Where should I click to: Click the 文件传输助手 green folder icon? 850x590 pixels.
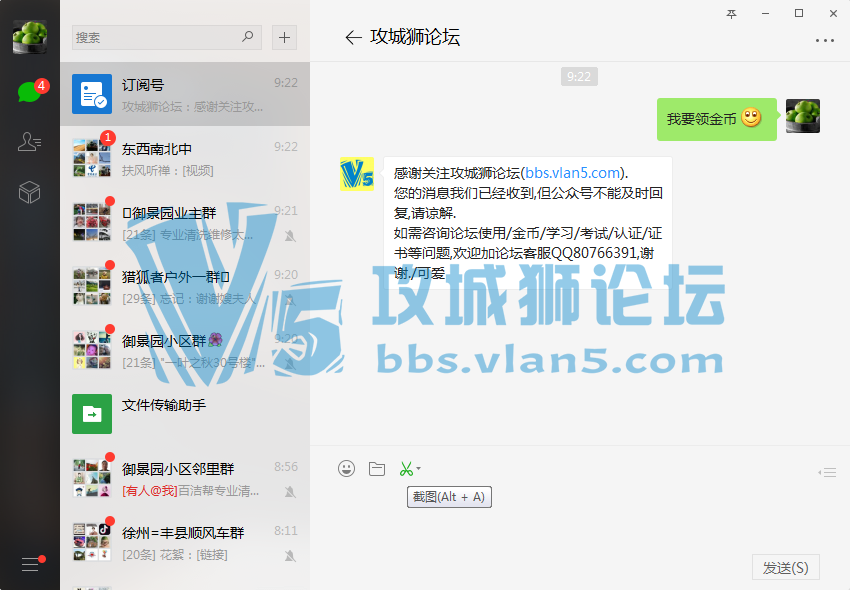(x=92, y=414)
